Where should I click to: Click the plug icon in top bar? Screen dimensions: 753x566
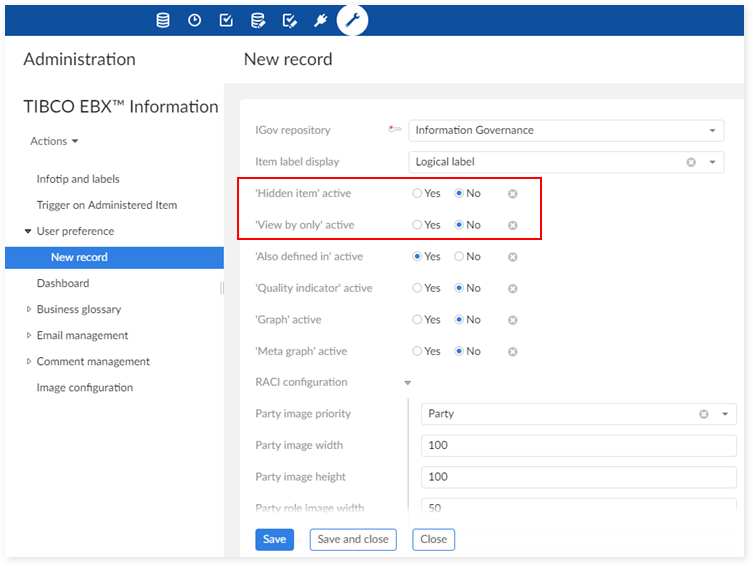pos(320,20)
